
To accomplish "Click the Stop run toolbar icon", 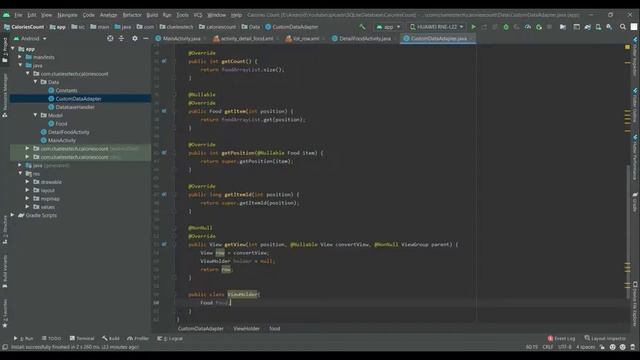I will (x=549, y=27).
